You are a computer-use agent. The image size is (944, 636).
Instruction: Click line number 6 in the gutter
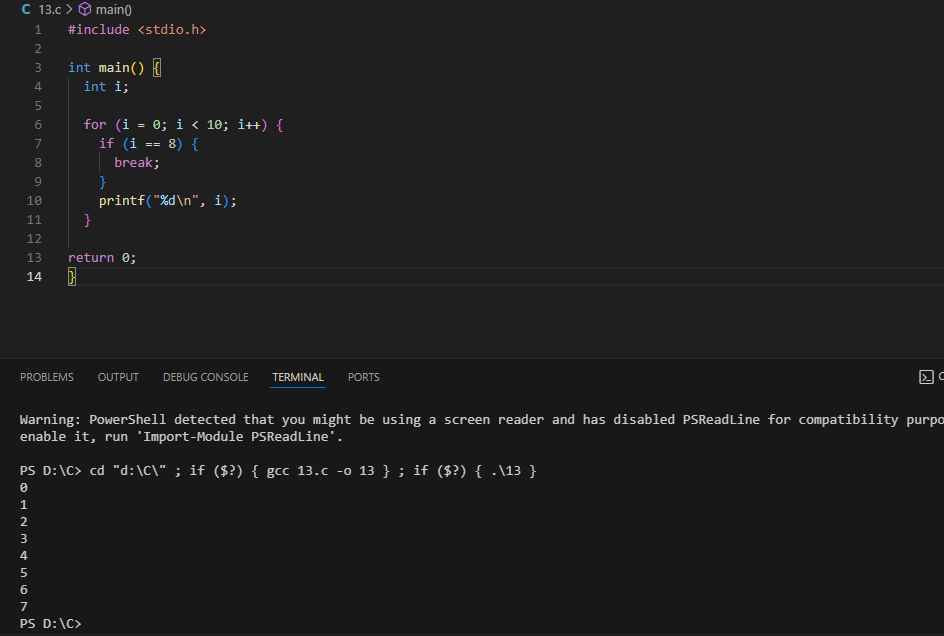pyautogui.click(x=38, y=125)
